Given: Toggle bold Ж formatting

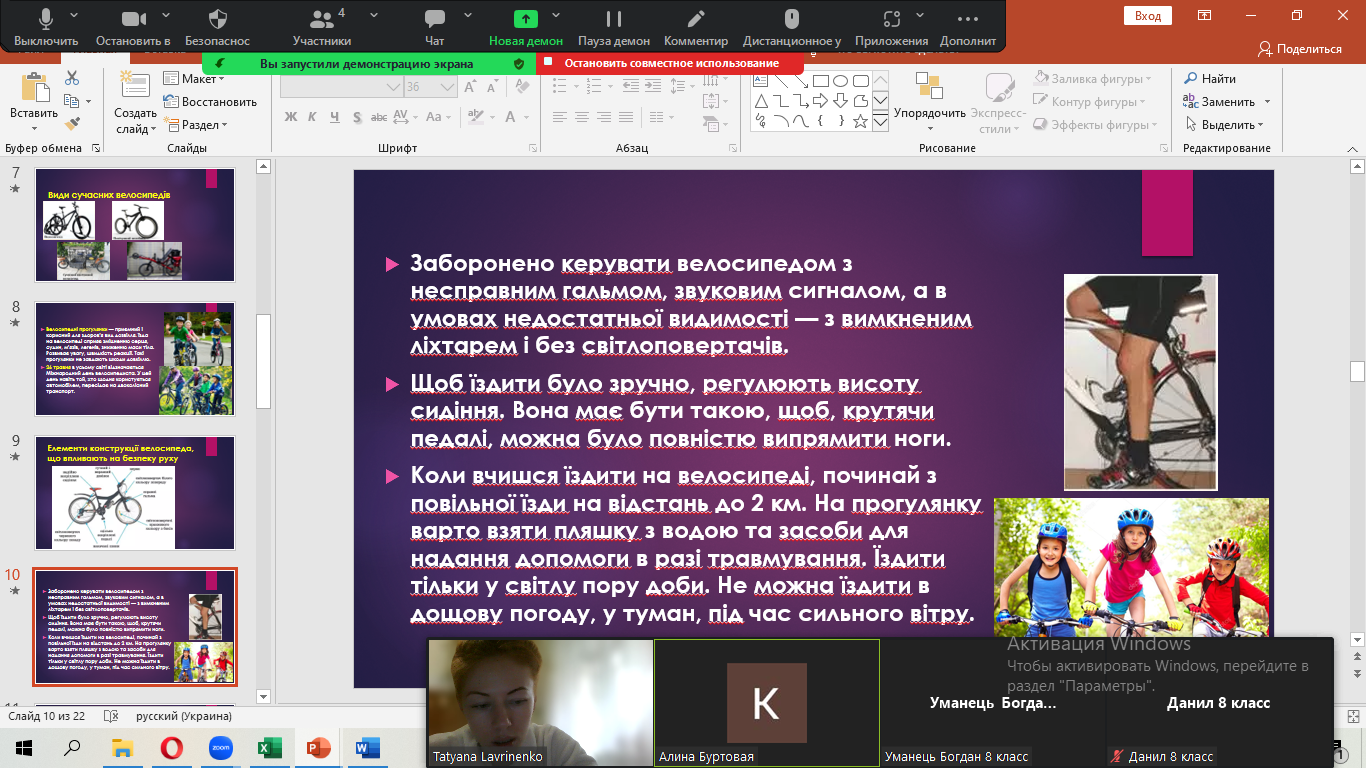Looking at the screenshot, I should tap(291, 117).
